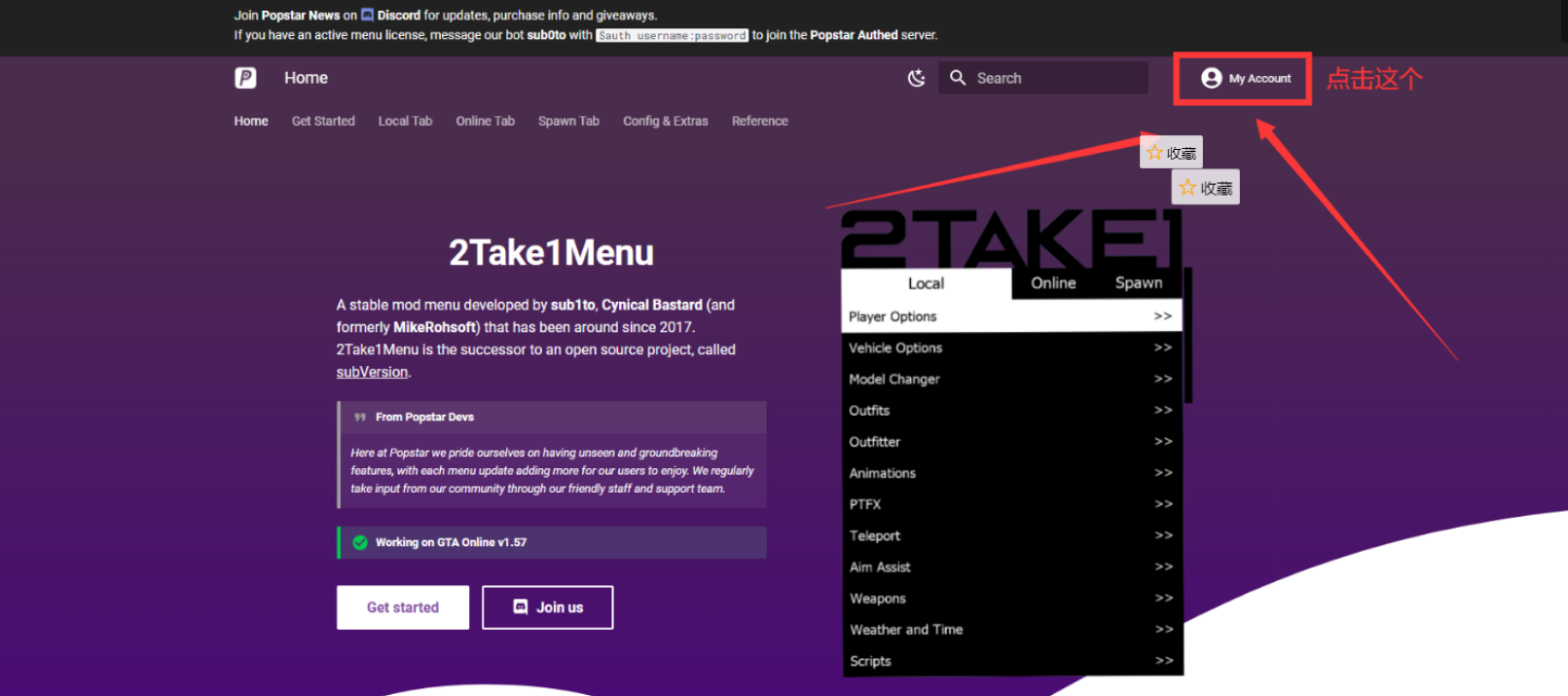Screen dimensions: 1568x696
Task: Switch to Local Tab section
Action: 405,121
